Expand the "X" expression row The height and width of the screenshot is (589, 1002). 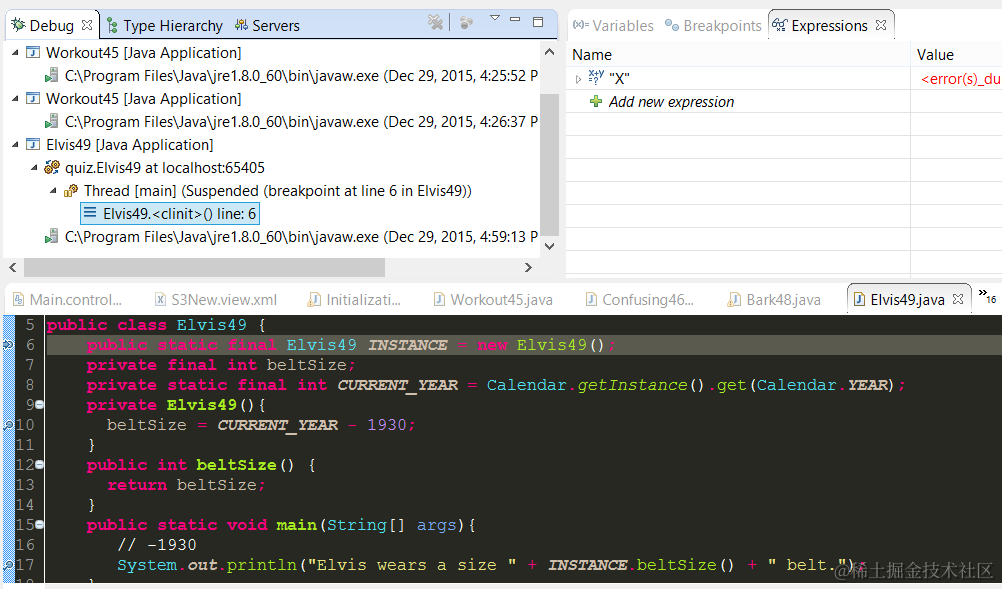click(578, 79)
